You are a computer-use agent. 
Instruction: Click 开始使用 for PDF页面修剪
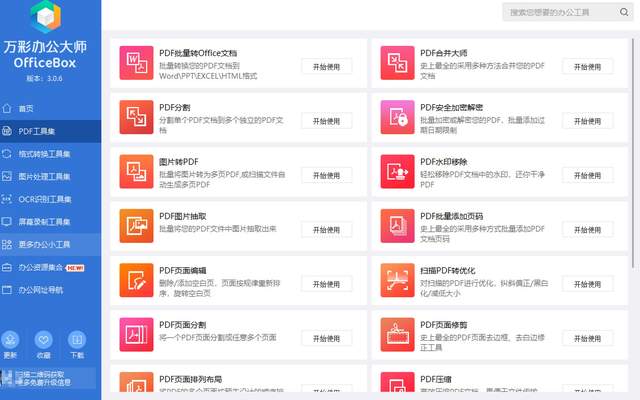click(587, 338)
